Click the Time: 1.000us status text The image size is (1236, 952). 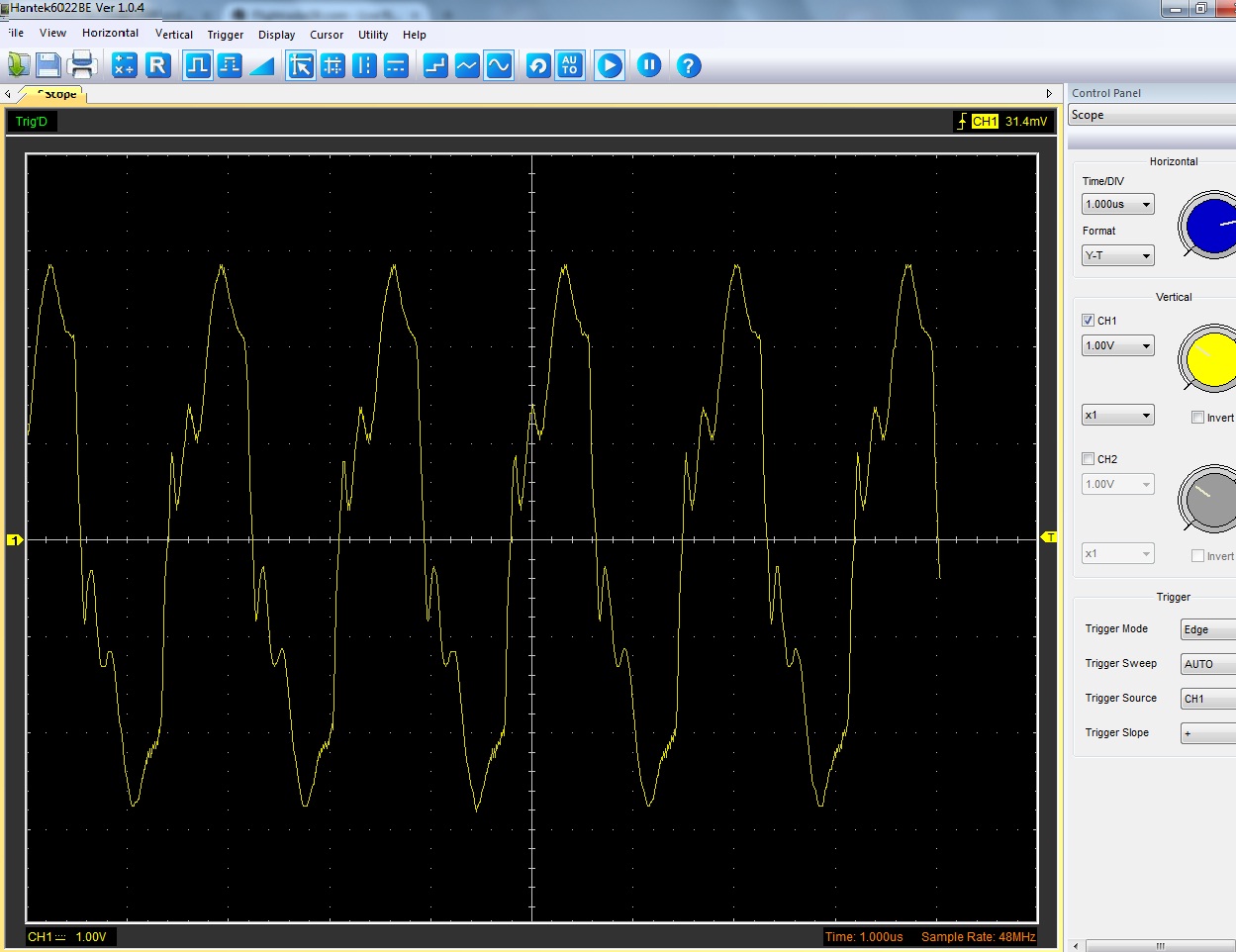[864, 936]
